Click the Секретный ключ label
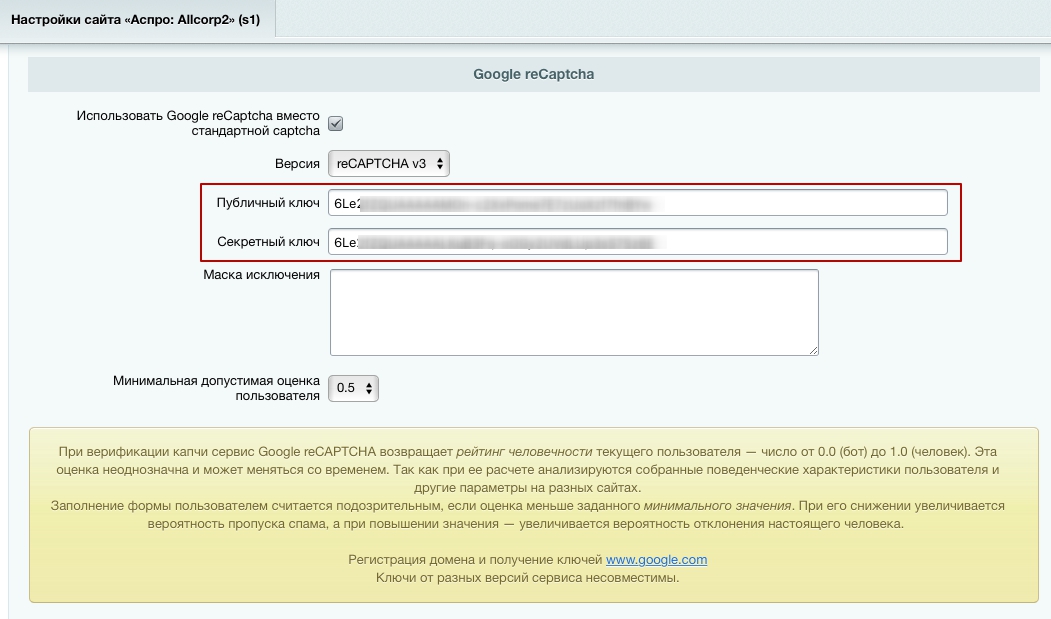 (x=268, y=241)
